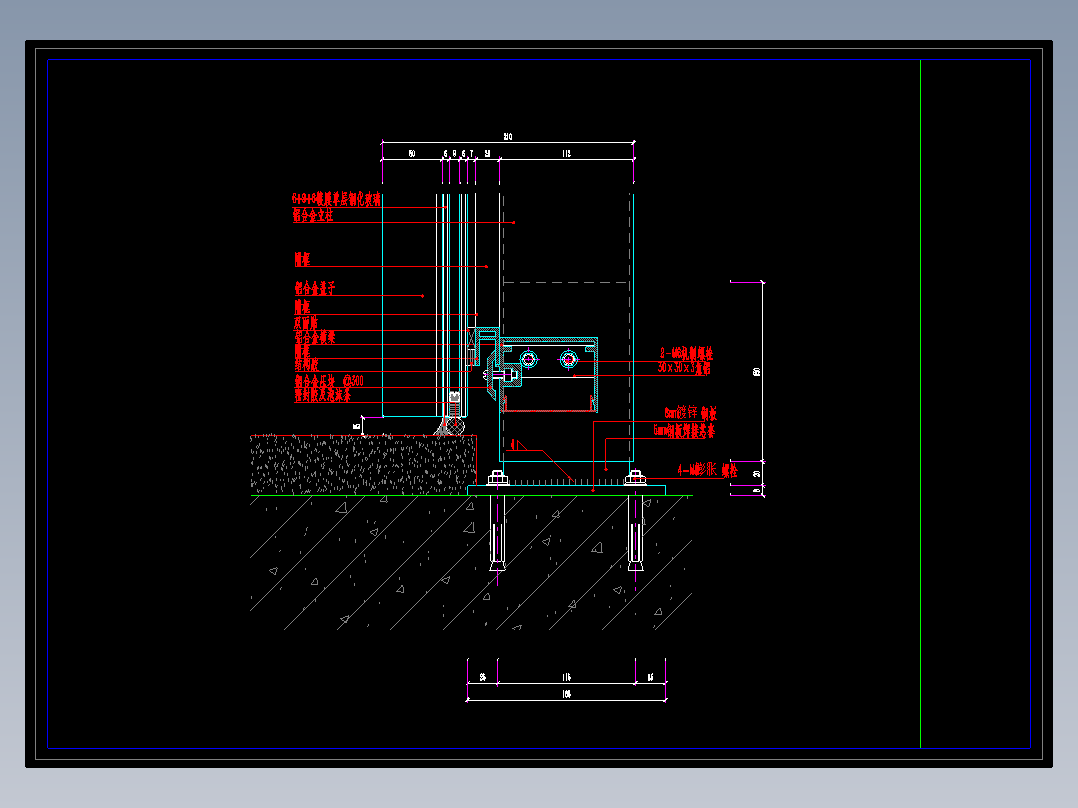Select the 铝合金立柱 annotation label
1078x808 pixels.
tap(313, 215)
